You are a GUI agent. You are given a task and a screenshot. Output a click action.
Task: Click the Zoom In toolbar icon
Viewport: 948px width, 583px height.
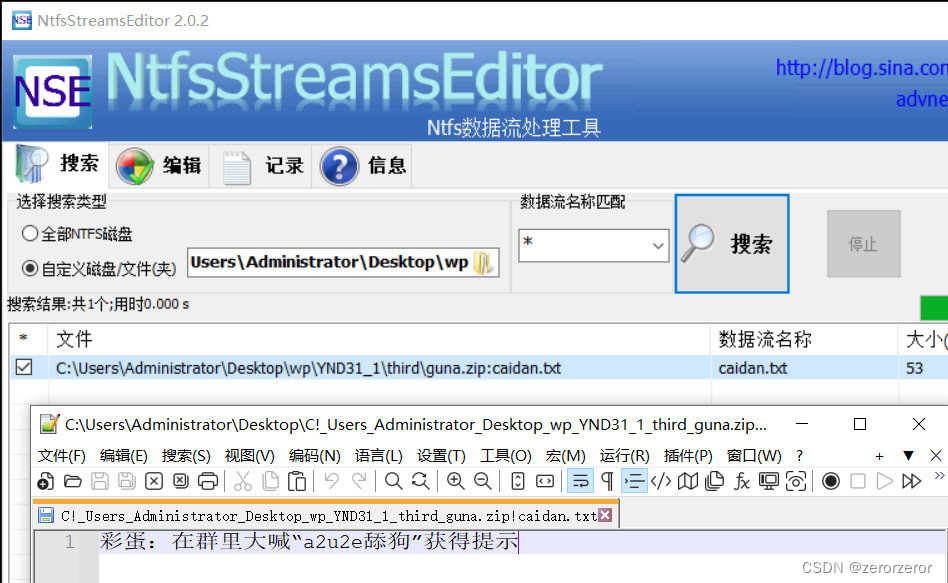[455, 481]
